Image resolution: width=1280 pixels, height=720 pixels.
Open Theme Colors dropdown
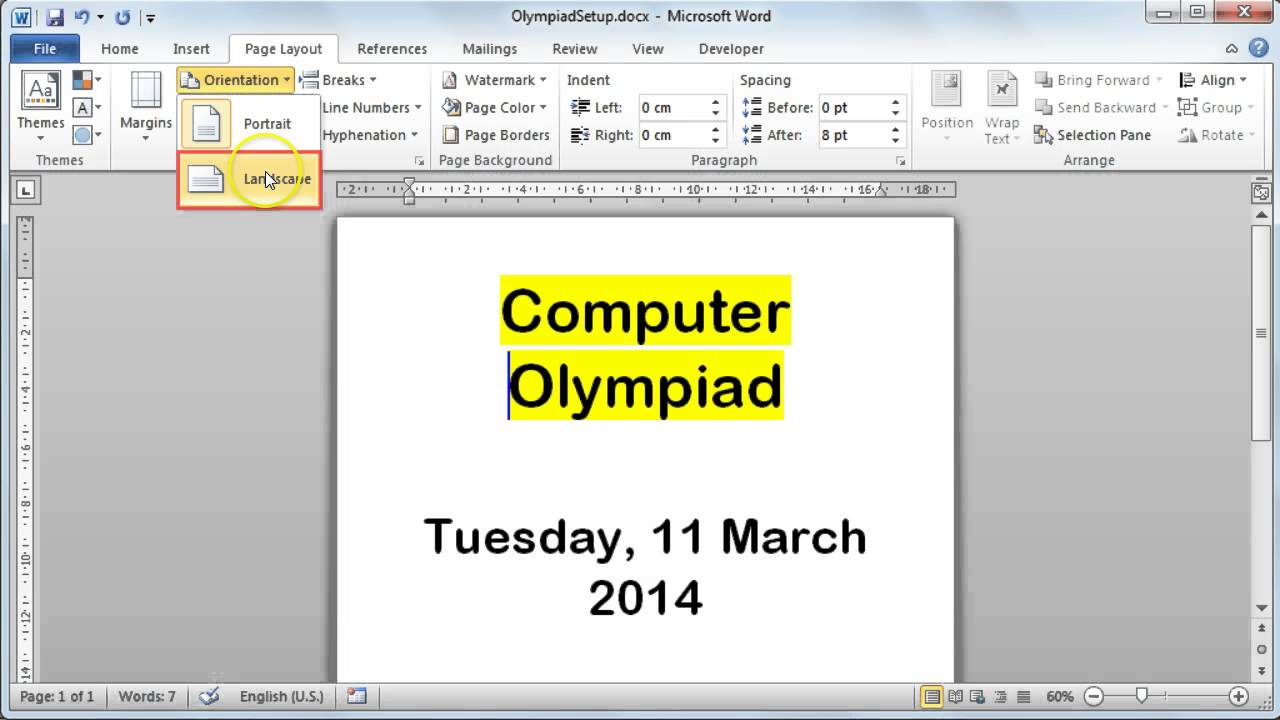click(87, 80)
